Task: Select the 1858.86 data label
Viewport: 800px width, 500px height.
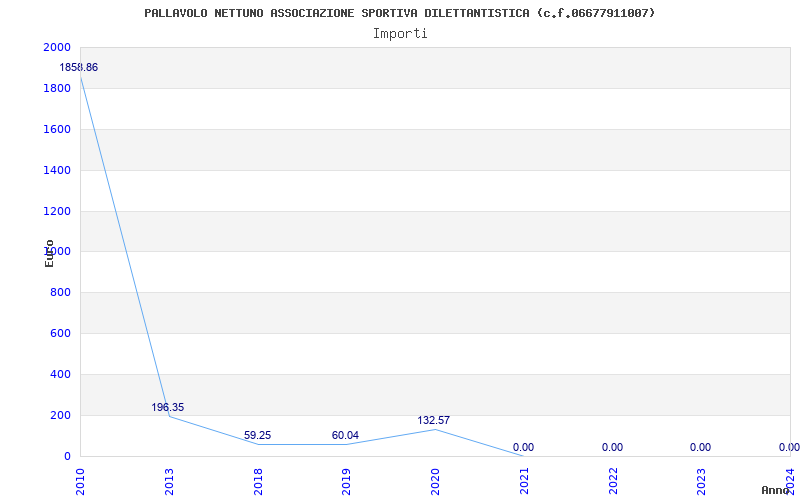Action: [x=79, y=67]
